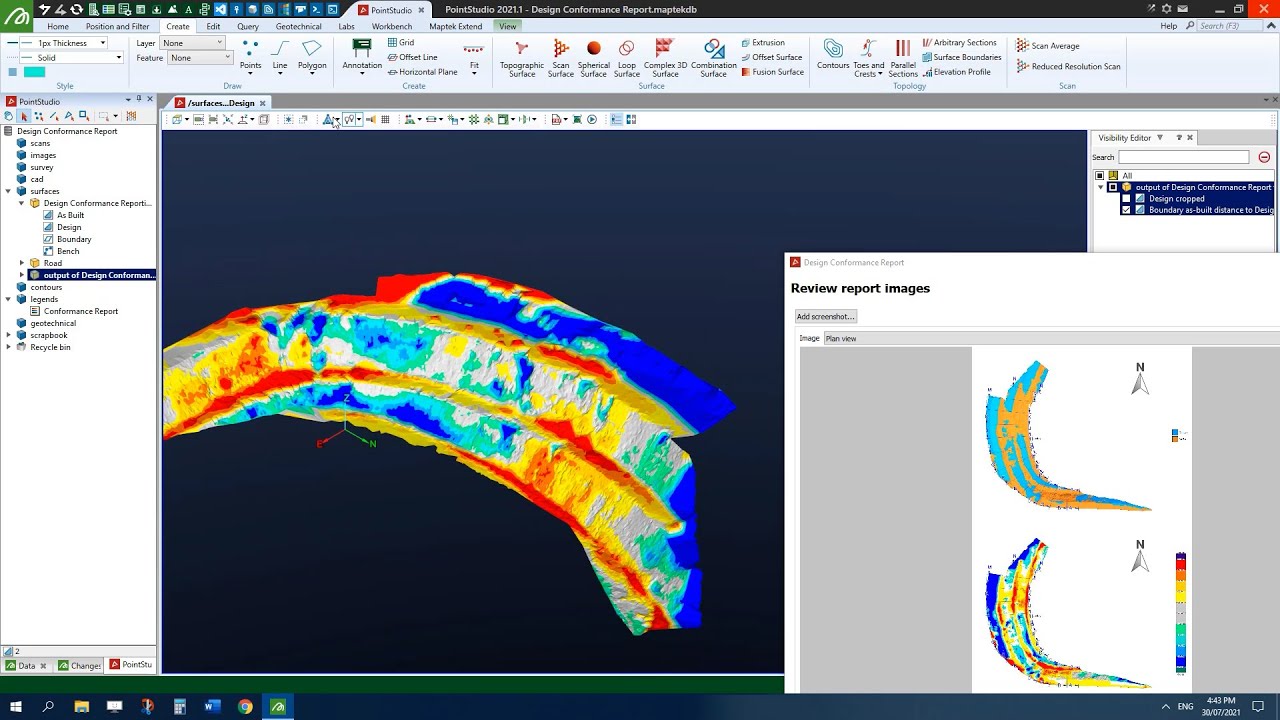Click the grid display icon in view toolbar
The width and height of the screenshot is (1280, 720).
click(385, 120)
